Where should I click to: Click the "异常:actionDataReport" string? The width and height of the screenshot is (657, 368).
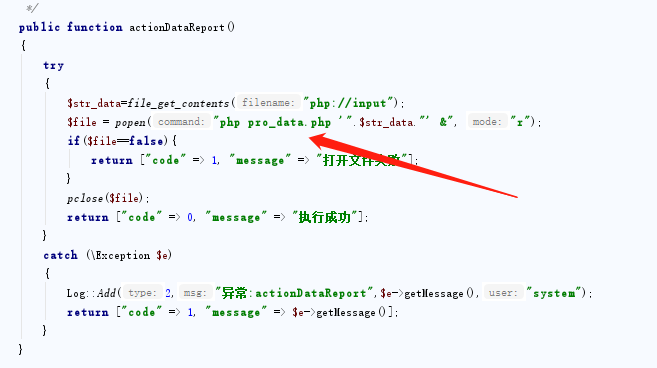294,293
